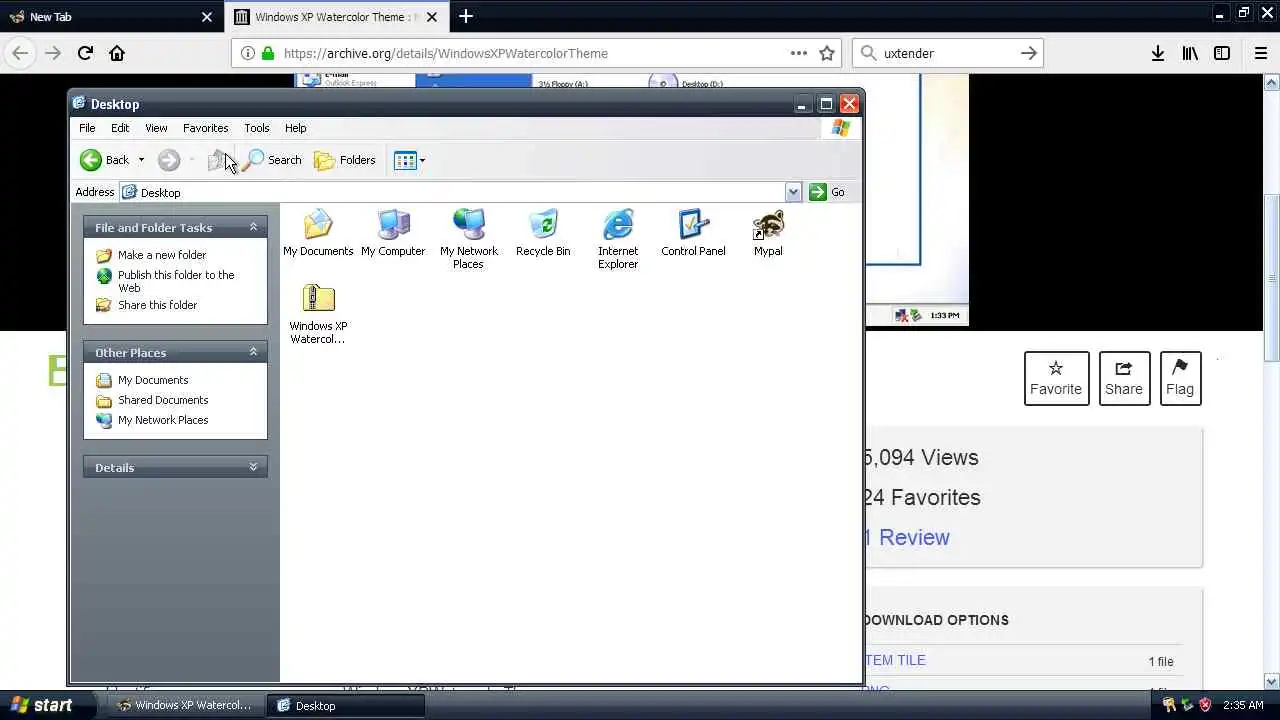Open the 1 Review link
The image size is (1280, 720).
pyautogui.click(x=907, y=537)
